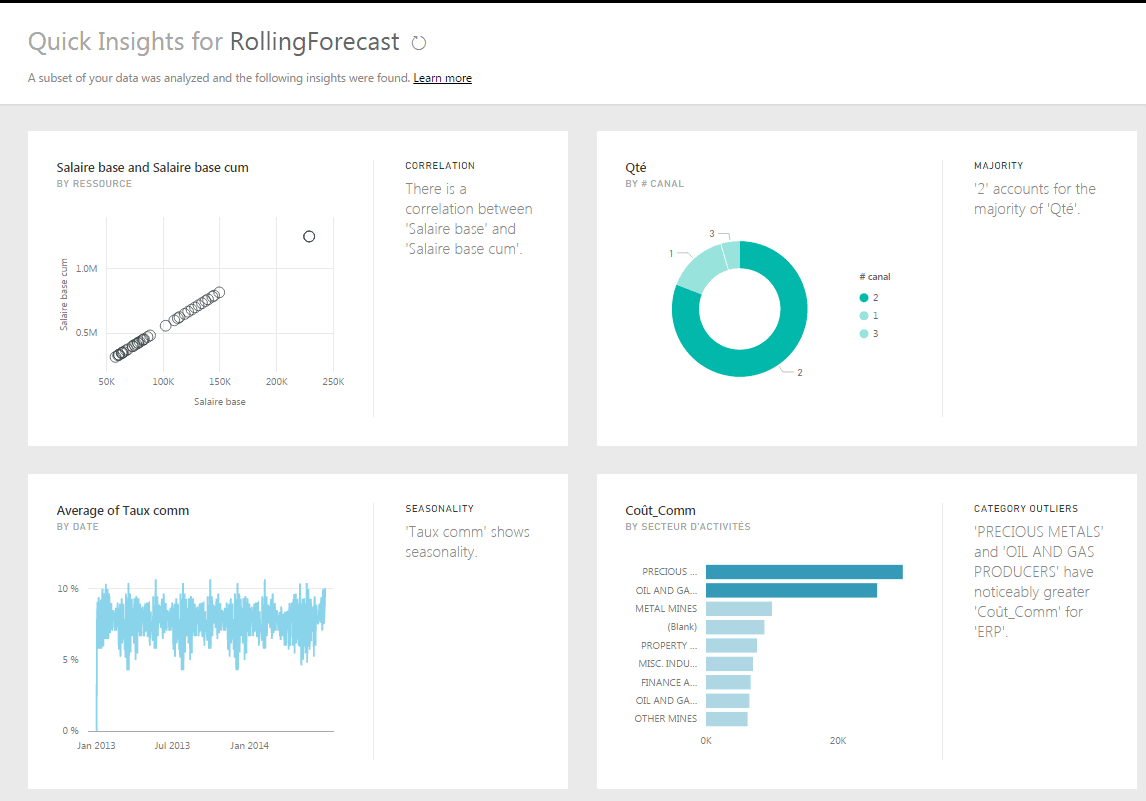Open the Average of Taux comm line chart

[210, 630]
